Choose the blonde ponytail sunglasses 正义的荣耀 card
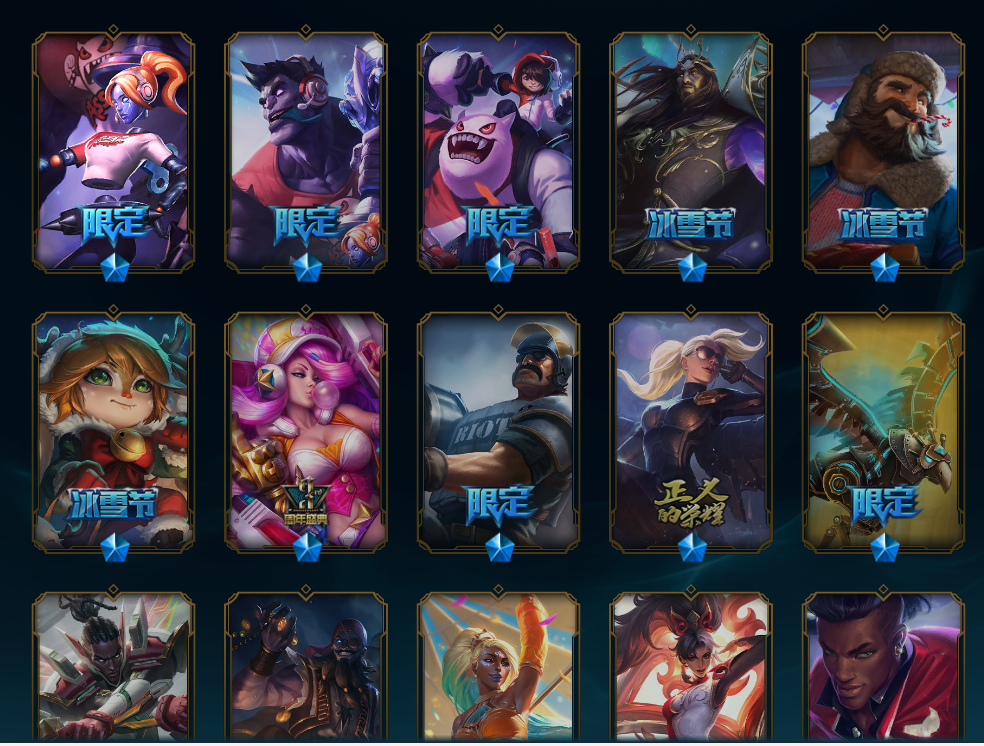 691,433
